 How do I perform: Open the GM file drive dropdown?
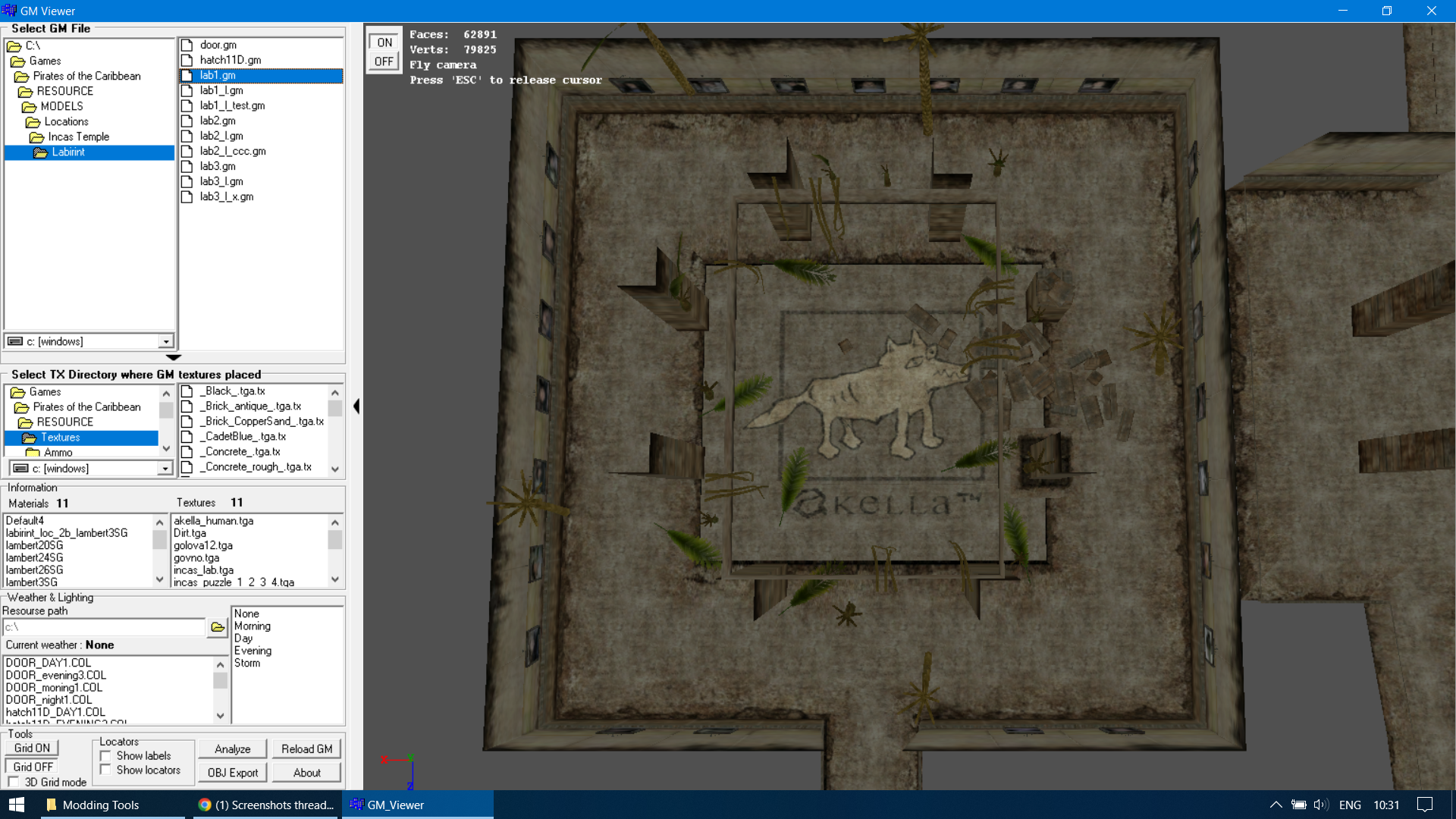165,341
